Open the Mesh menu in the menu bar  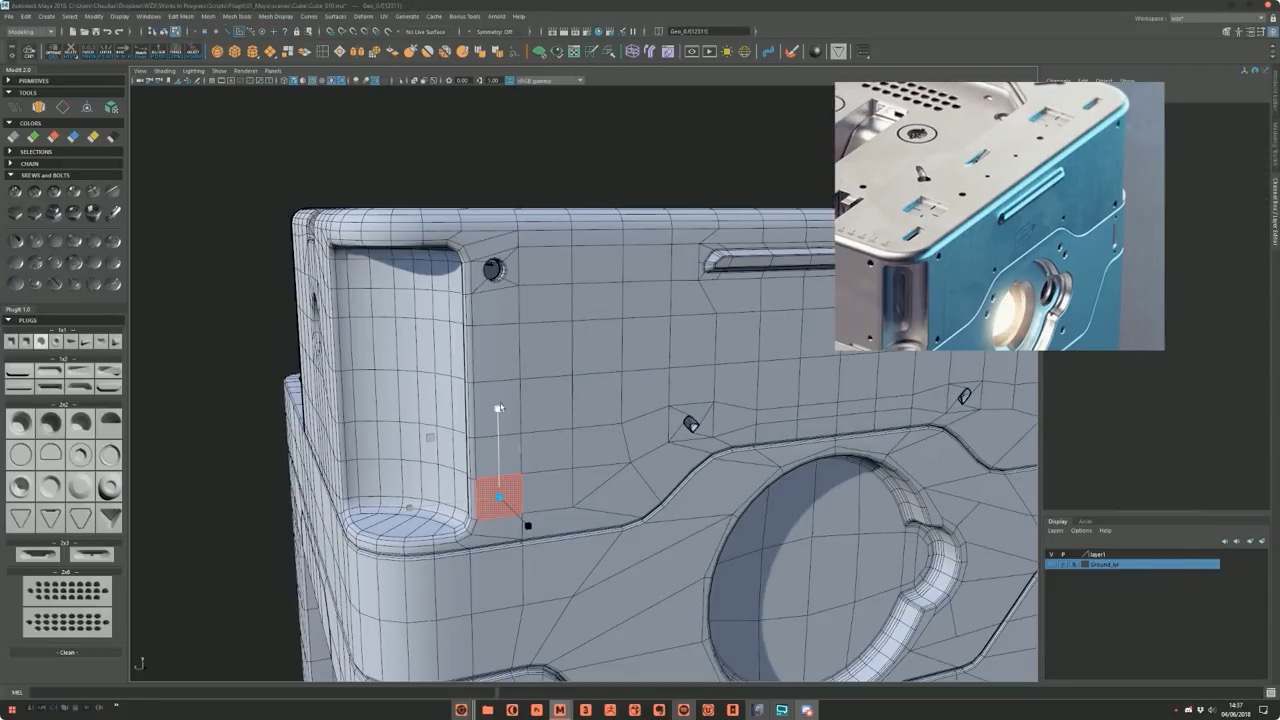point(209,16)
